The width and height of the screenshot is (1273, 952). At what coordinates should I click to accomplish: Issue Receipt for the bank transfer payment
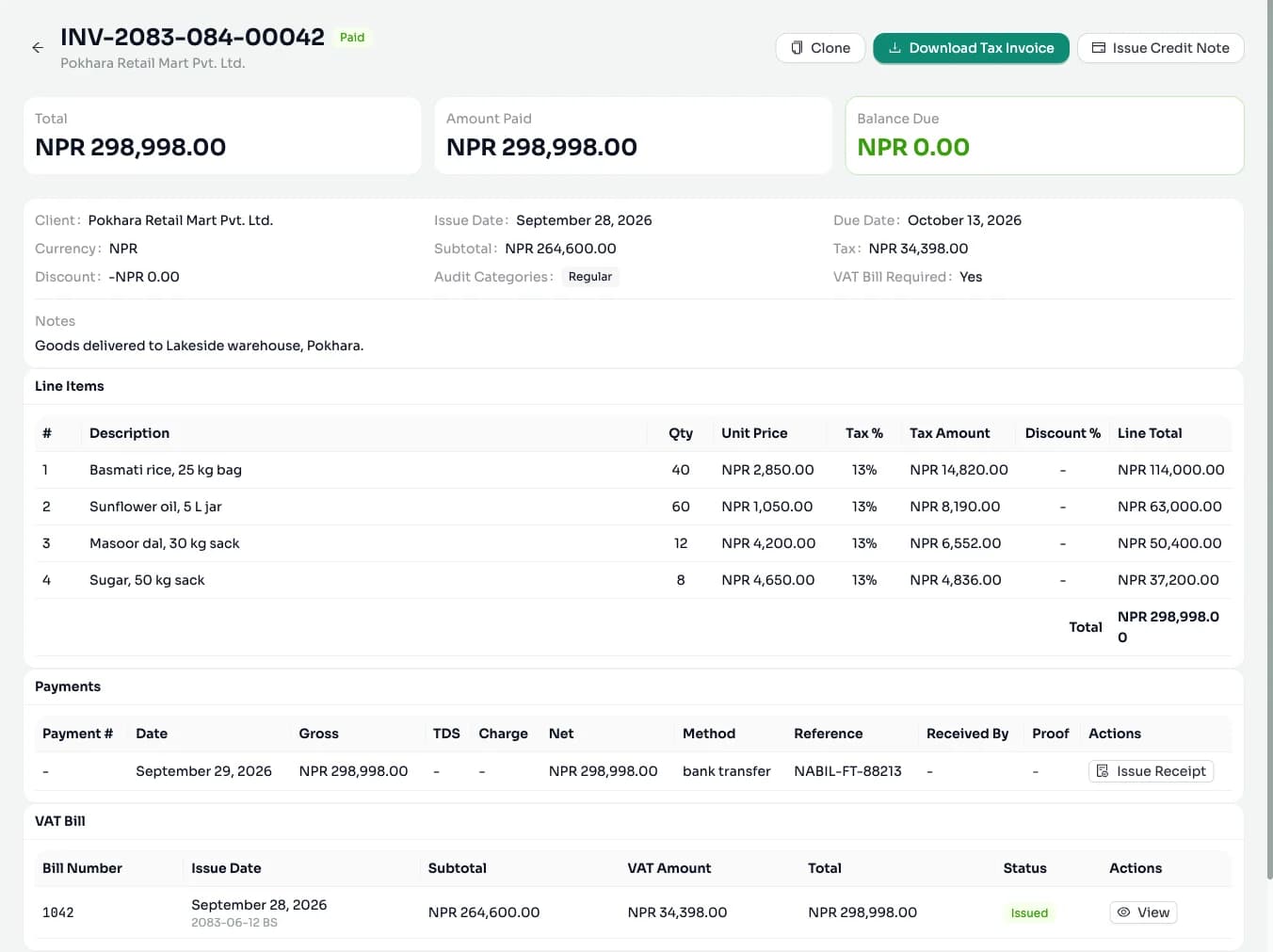1151,771
